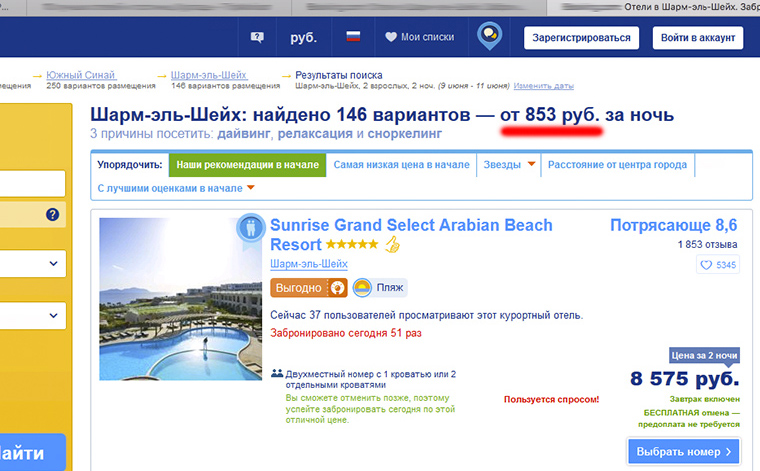This screenshot has height=471, width=760.
Task: Switch language using the Russian flag
Action: 353,37
